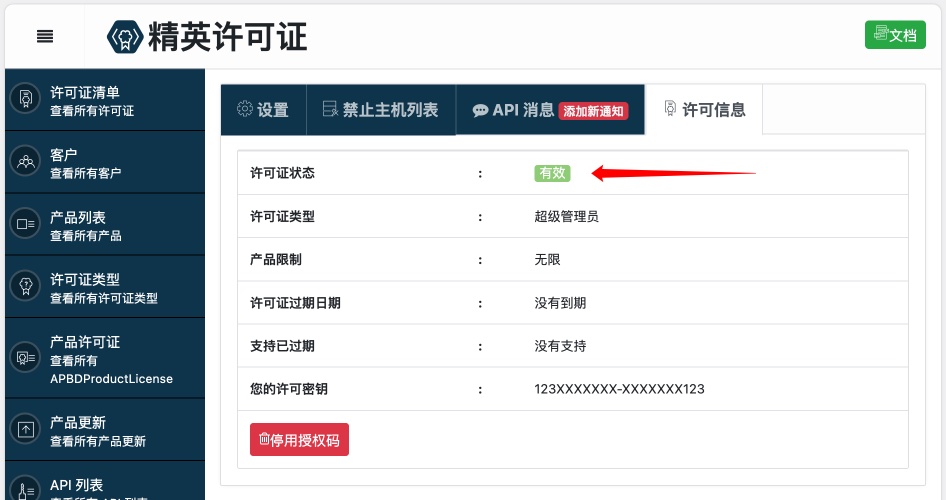Click the 支持已过期 row label
This screenshot has width=946, height=500.
click(282, 346)
